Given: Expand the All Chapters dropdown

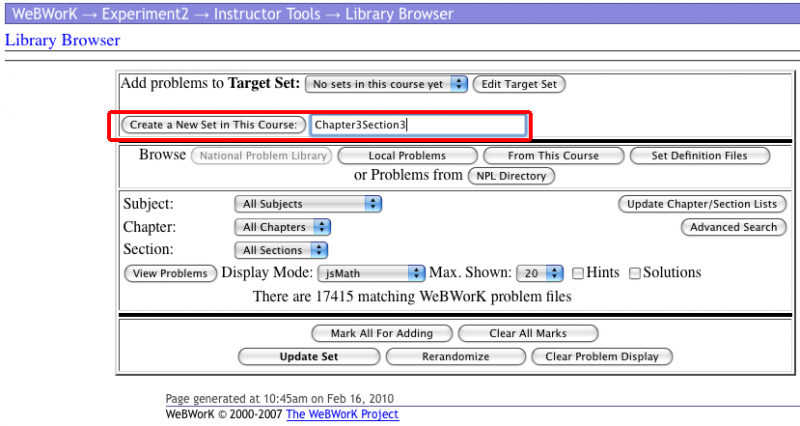Looking at the screenshot, I should point(282,227).
